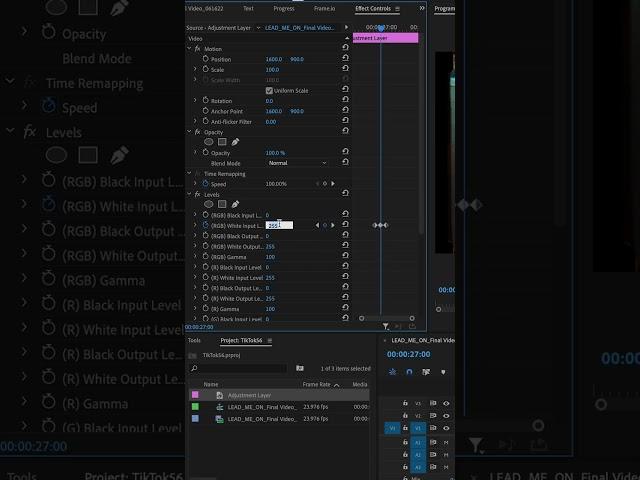Toggle stopwatch for (RGB) White Input Level

[x=206, y=225]
